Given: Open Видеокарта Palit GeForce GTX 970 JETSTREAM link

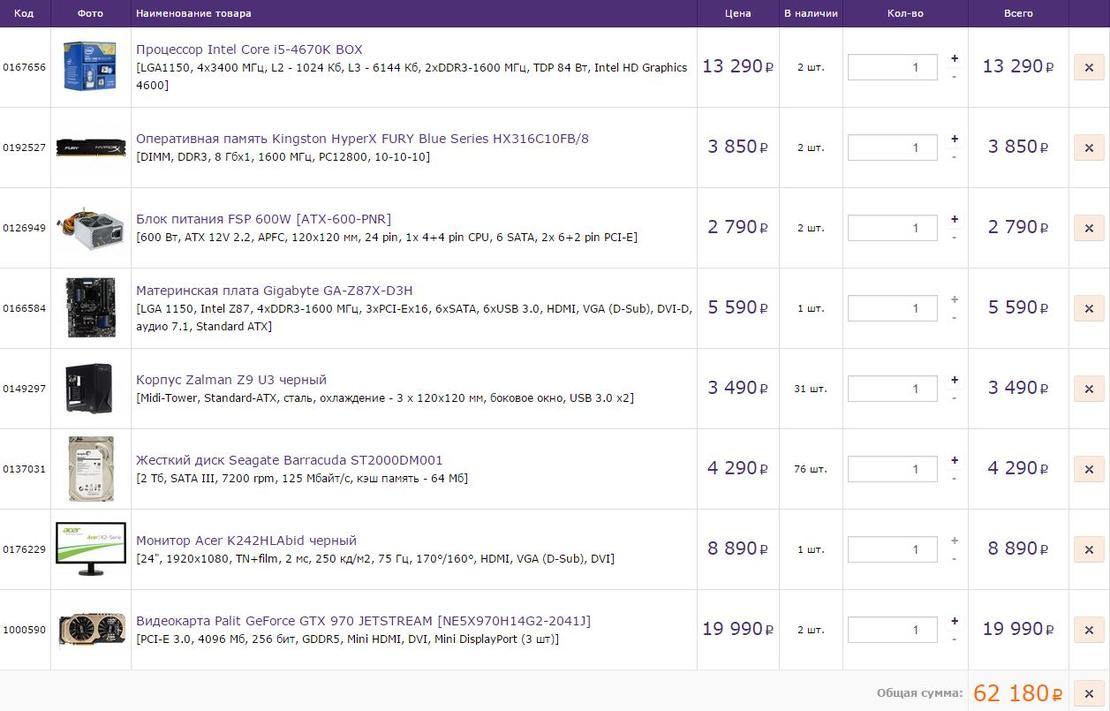Looking at the screenshot, I should (363, 621).
